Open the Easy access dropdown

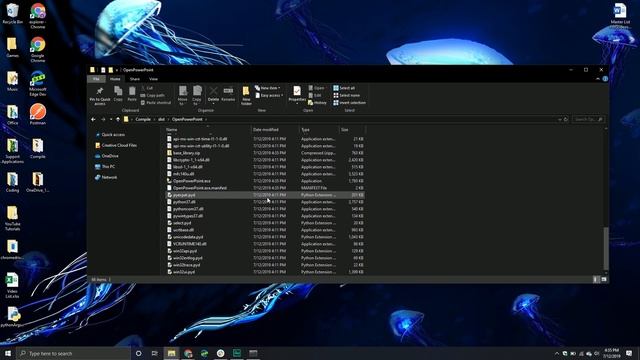(269, 96)
